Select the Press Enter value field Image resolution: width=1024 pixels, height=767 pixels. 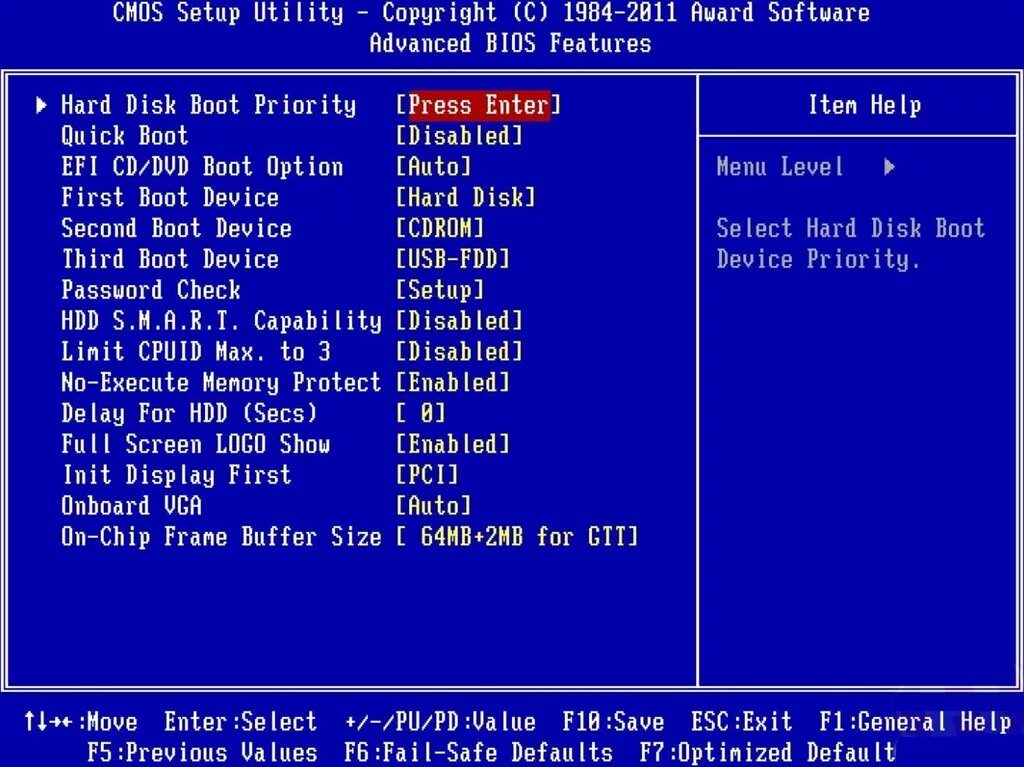click(x=478, y=105)
